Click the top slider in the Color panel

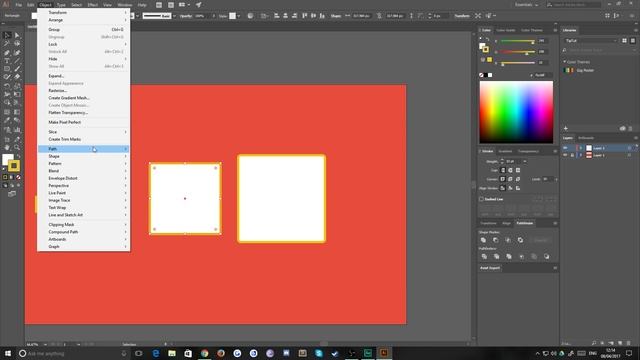(x=518, y=41)
